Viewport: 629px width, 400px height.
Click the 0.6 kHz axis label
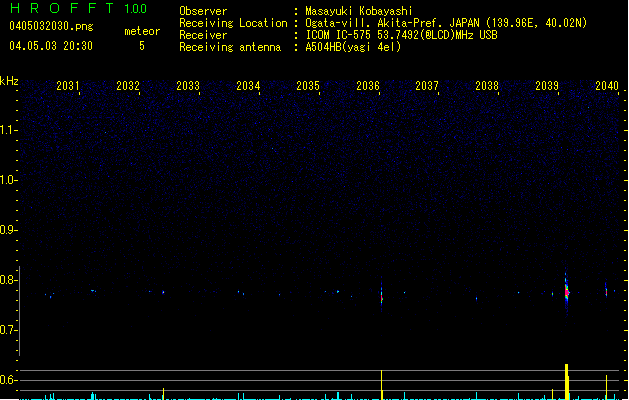pyautogui.click(x=8, y=380)
